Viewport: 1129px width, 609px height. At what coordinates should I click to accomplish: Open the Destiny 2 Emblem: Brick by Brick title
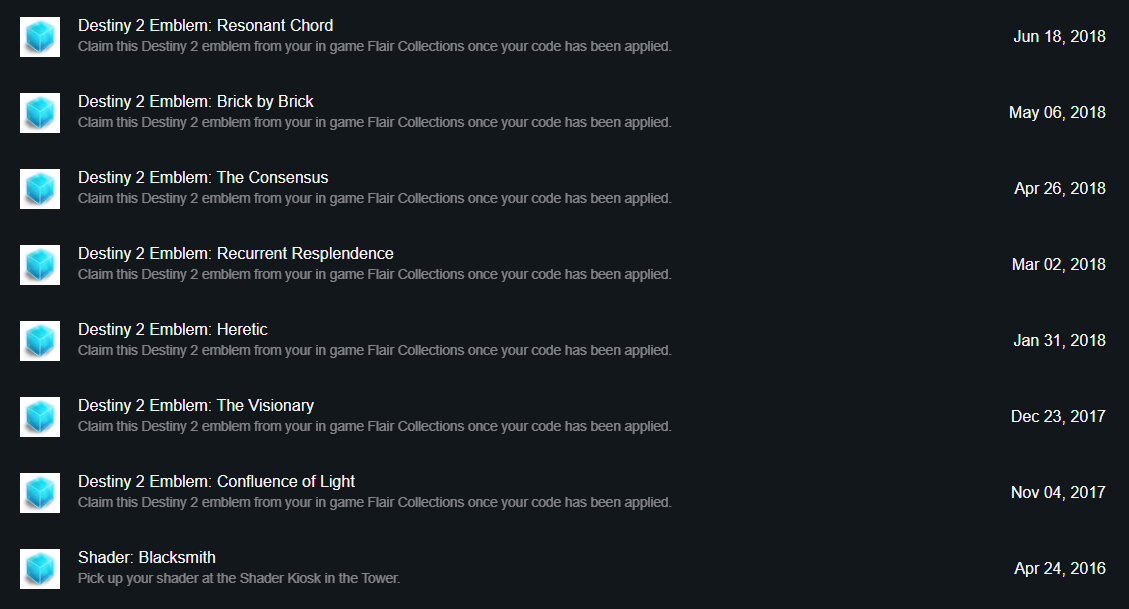click(196, 102)
